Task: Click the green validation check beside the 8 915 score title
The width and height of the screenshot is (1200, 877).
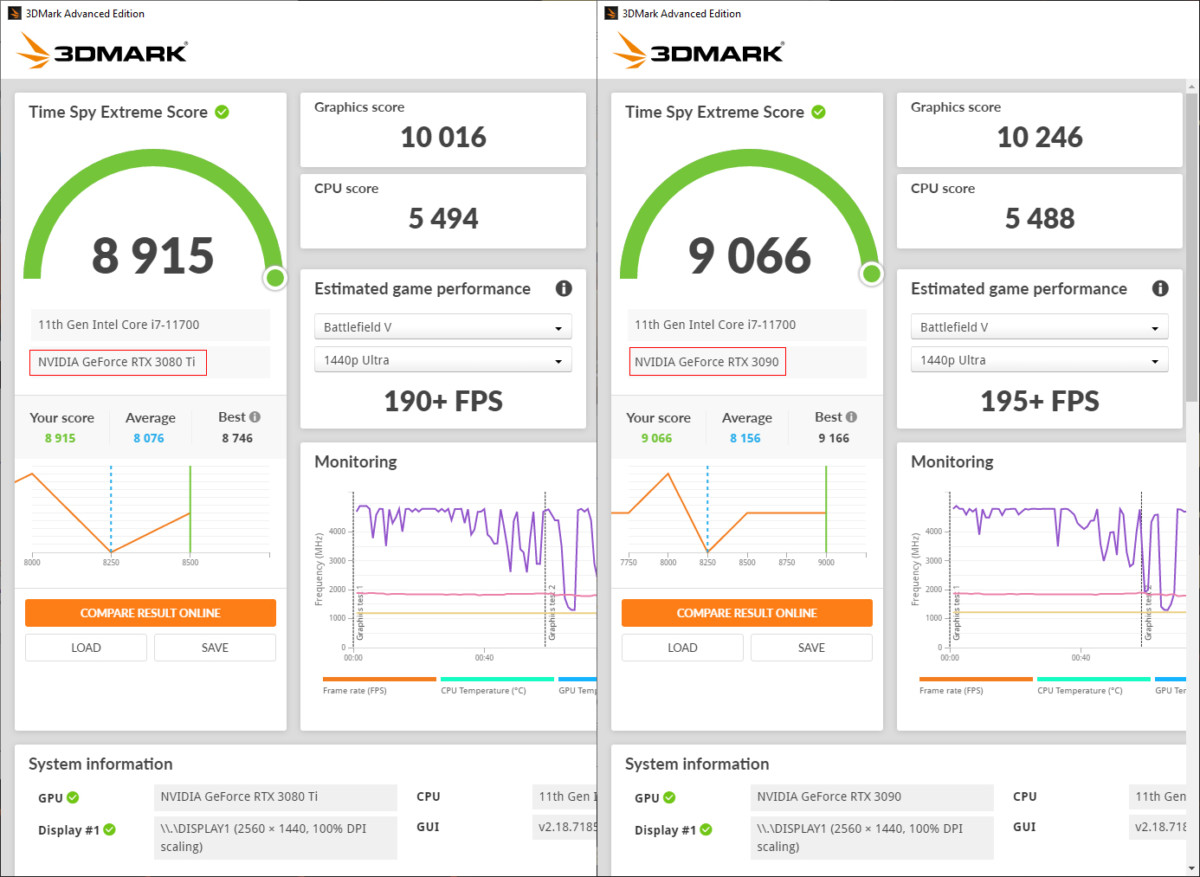Action: point(222,112)
